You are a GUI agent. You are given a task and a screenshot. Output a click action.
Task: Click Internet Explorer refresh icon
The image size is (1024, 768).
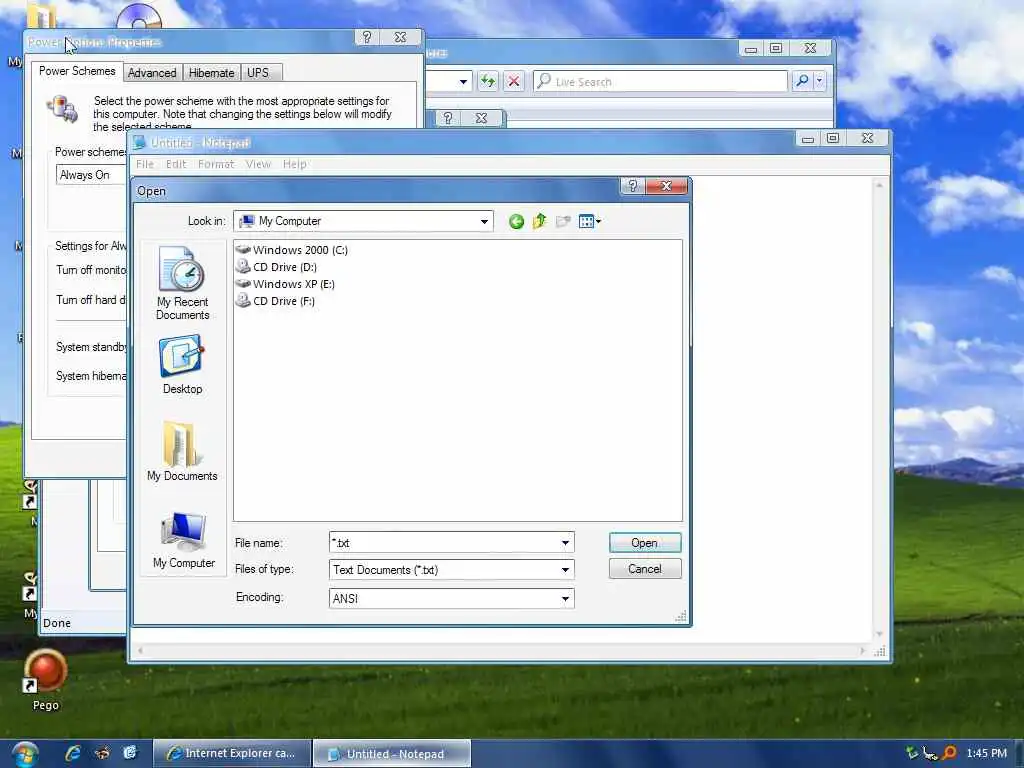(x=488, y=82)
